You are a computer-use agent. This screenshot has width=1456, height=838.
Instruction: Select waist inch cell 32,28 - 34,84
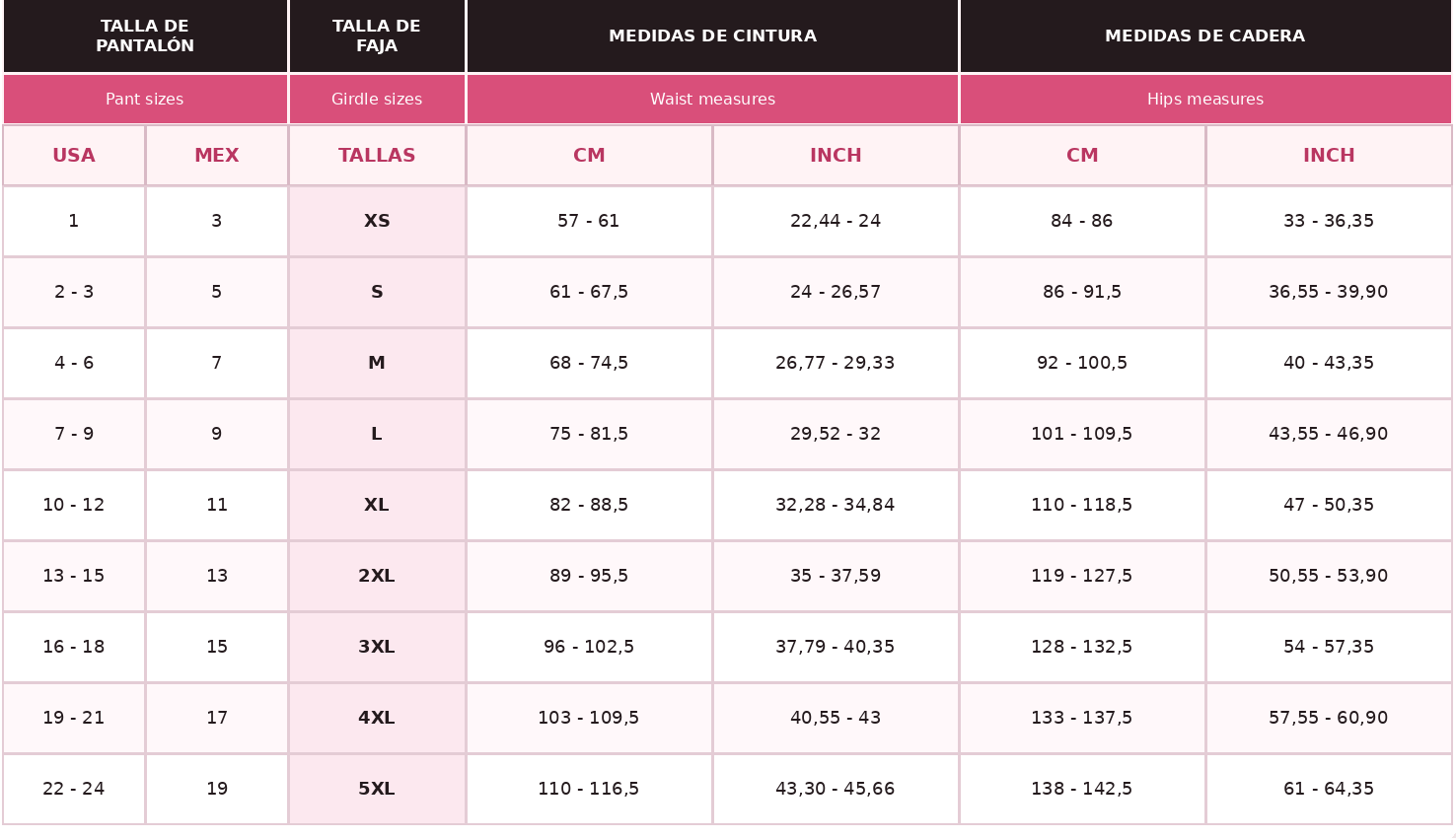point(836,506)
